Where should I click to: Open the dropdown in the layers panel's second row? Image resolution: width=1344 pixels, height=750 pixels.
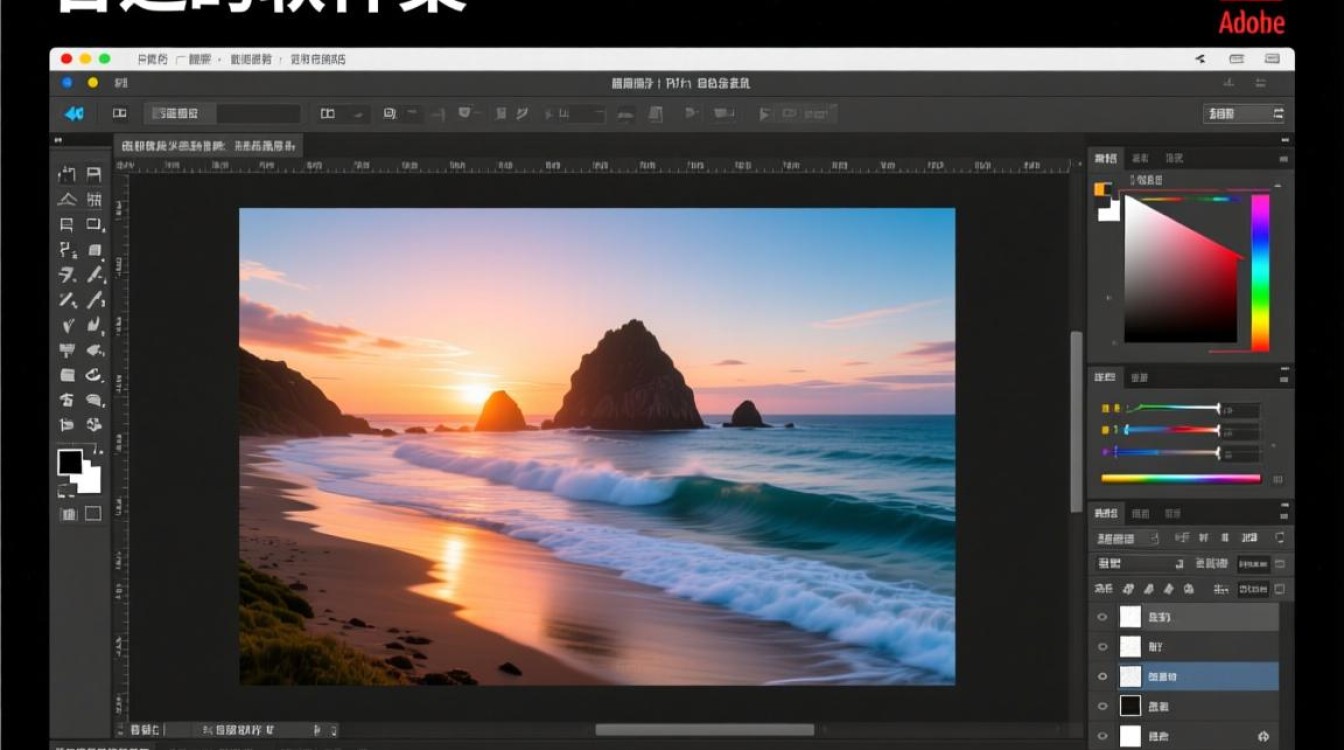[x=1140, y=564]
